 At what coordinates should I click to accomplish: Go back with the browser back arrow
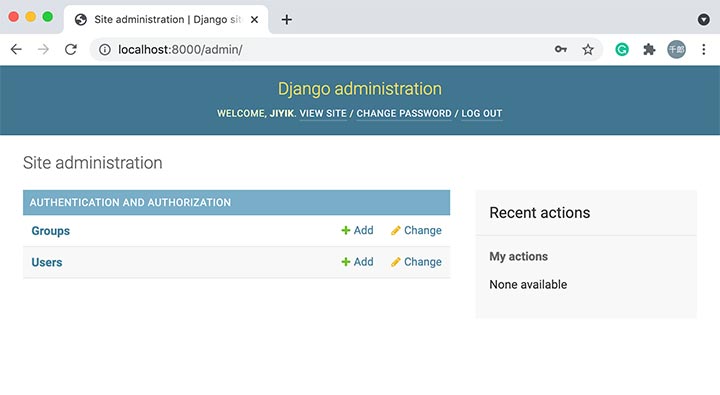(16, 49)
